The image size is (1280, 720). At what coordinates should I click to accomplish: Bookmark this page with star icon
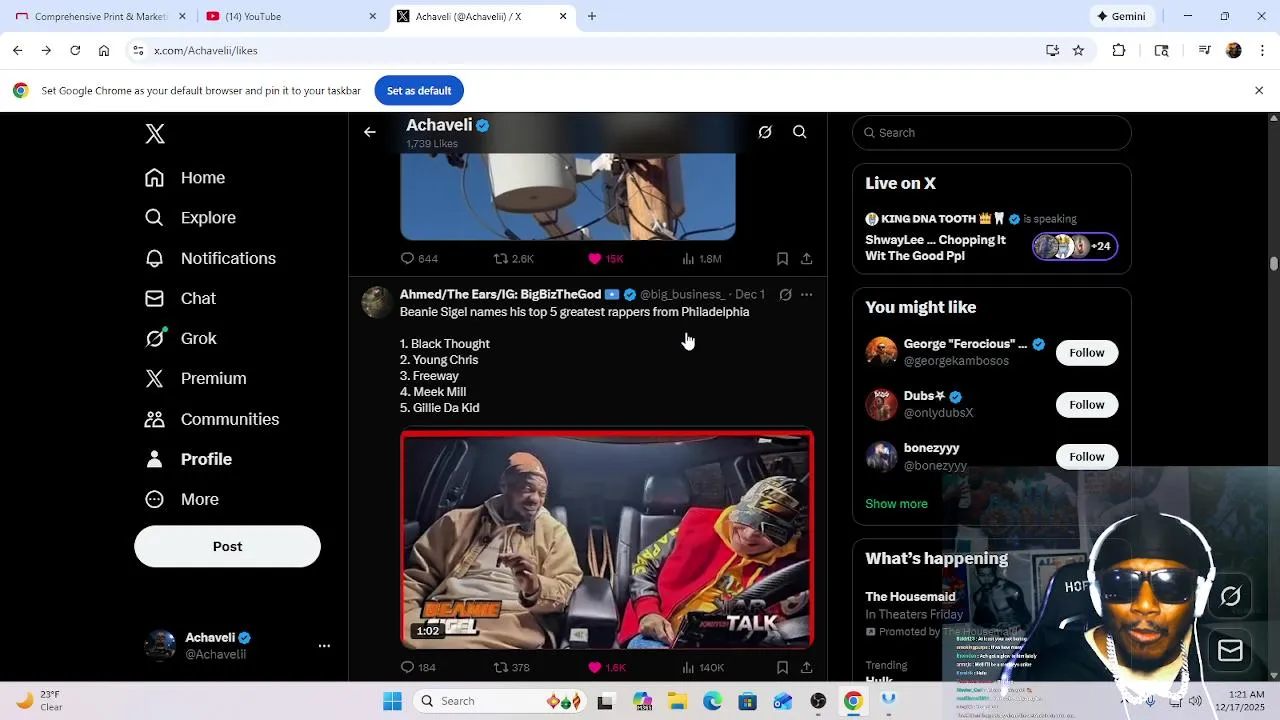pyautogui.click(x=1078, y=50)
